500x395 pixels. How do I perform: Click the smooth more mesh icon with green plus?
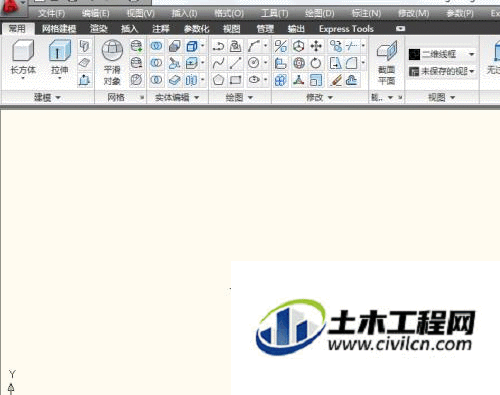coord(136,46)
